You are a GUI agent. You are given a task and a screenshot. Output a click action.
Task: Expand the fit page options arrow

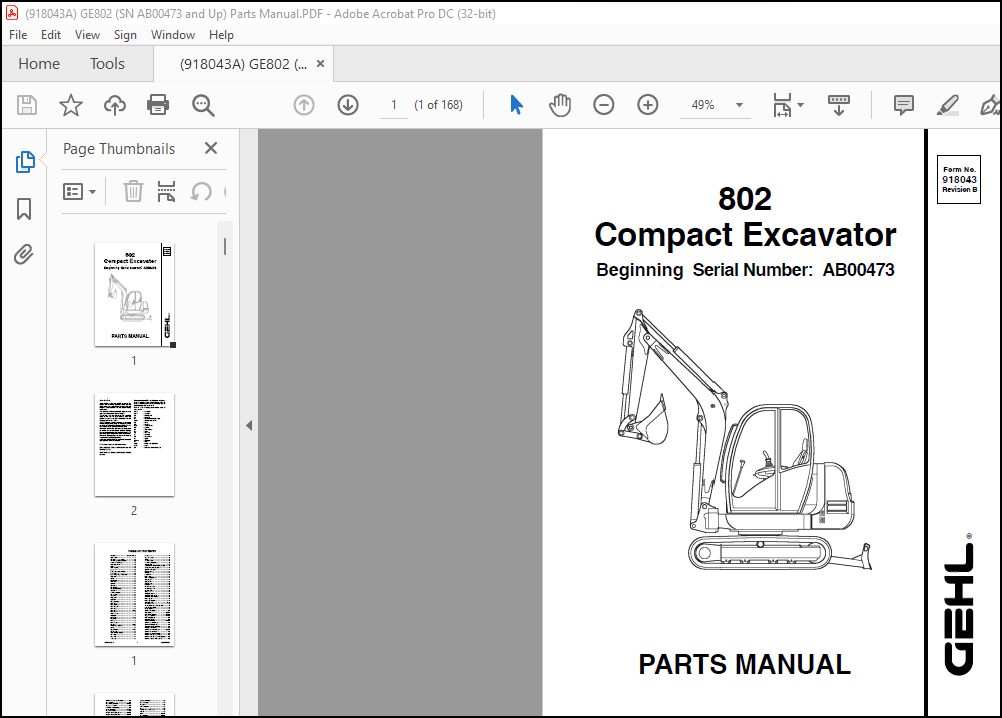click(x=801, y=105)
